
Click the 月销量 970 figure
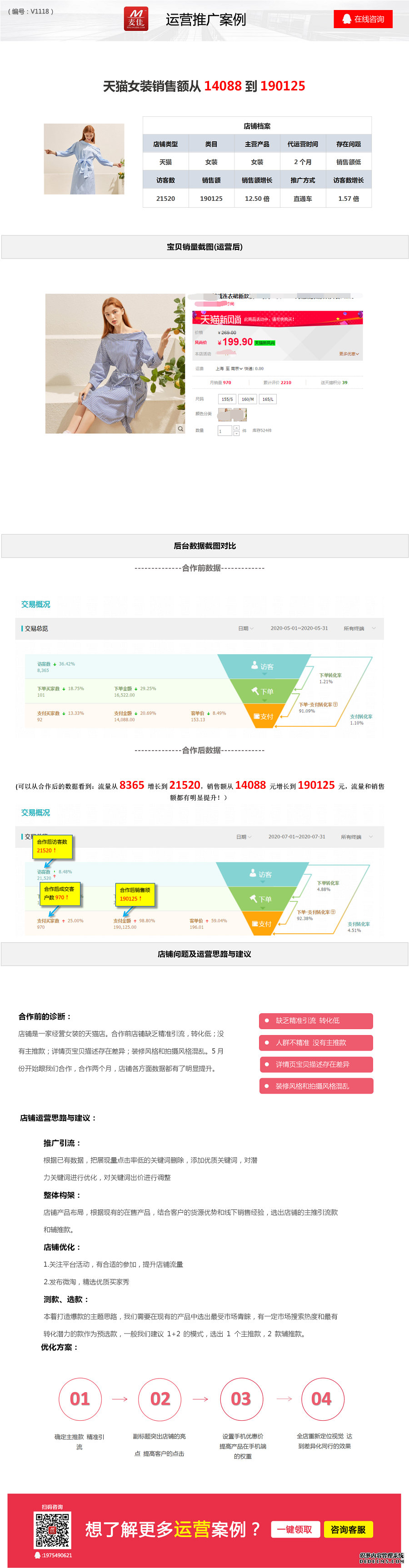[x=220, y=383]
